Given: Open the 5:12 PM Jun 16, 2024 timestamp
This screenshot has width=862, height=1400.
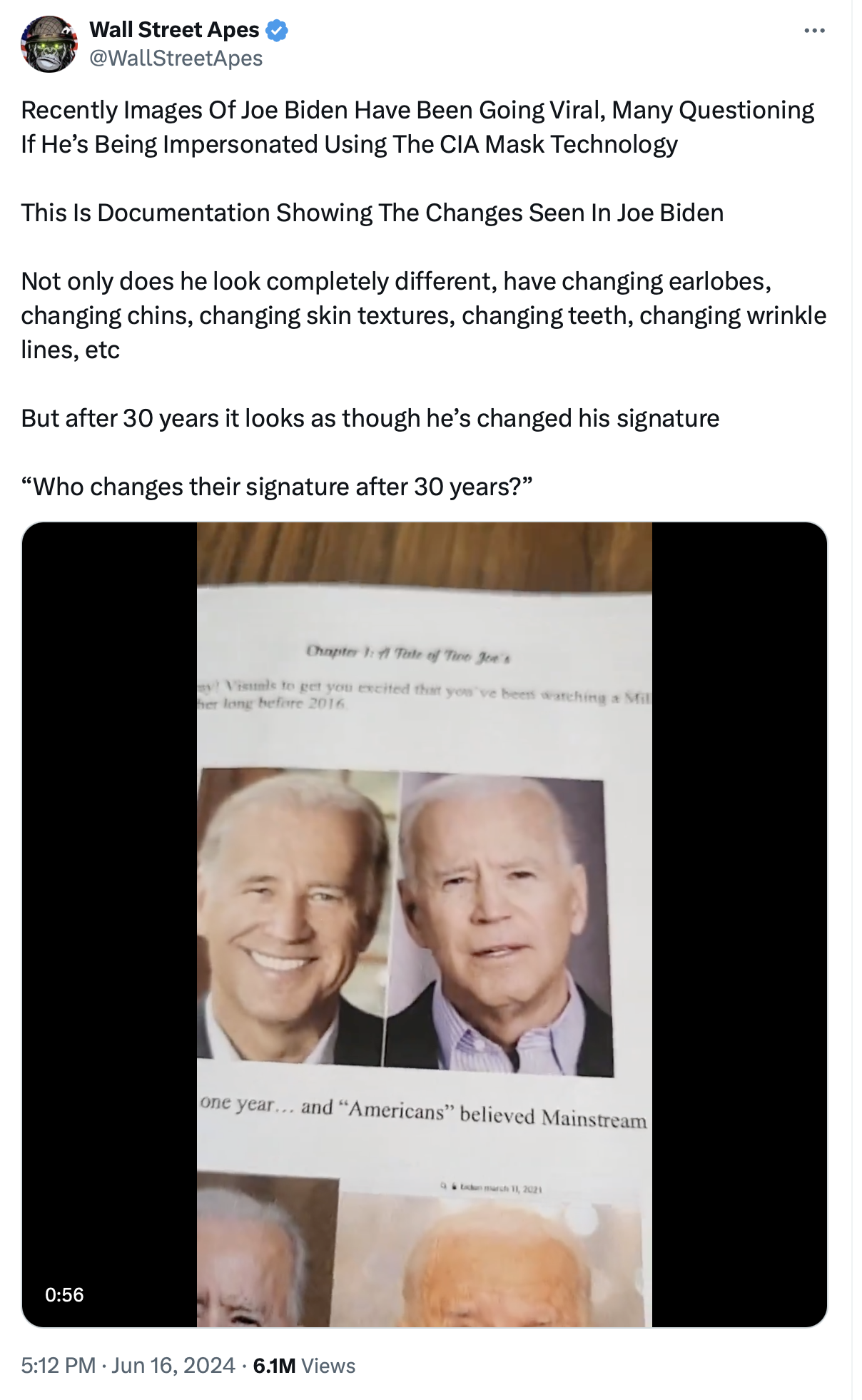Looking at the screenshot, I should coord(128,1366).
